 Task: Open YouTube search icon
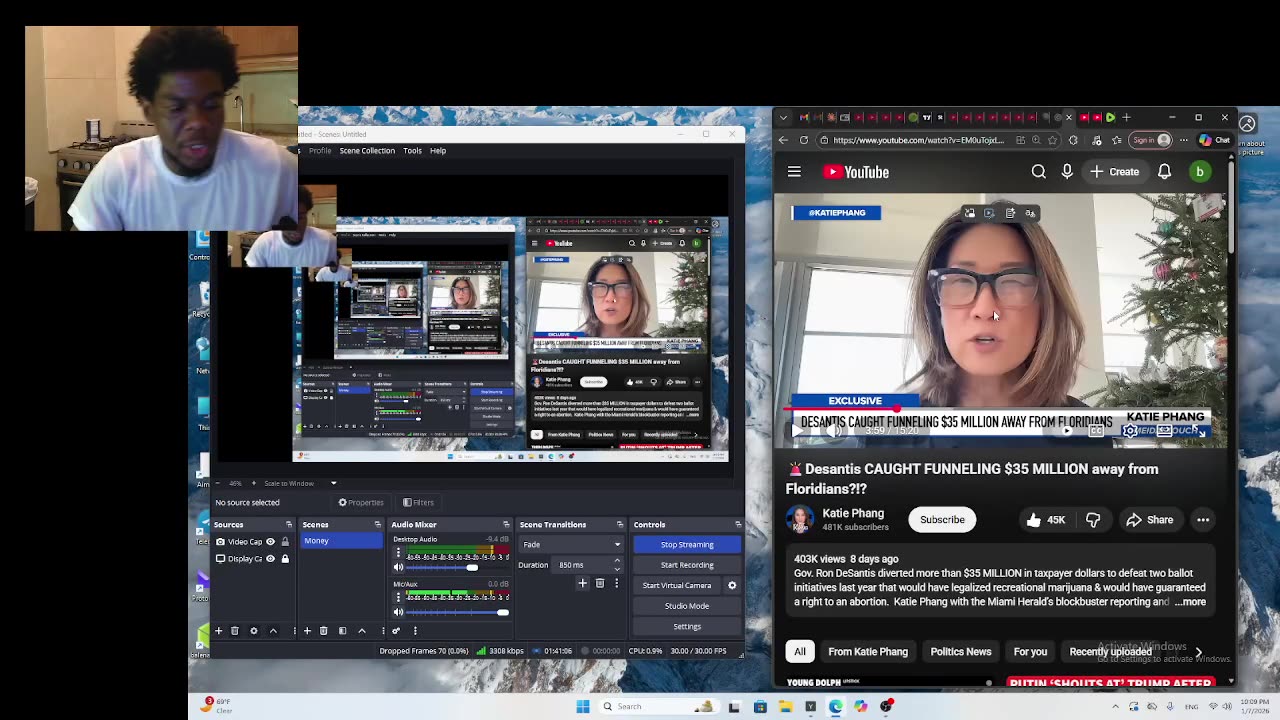point(1039,172)
